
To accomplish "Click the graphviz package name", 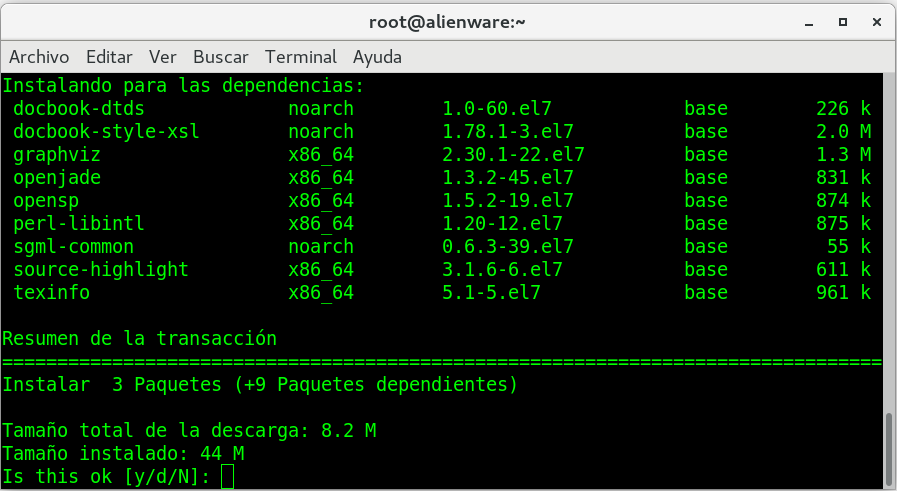I will point(57,154).
